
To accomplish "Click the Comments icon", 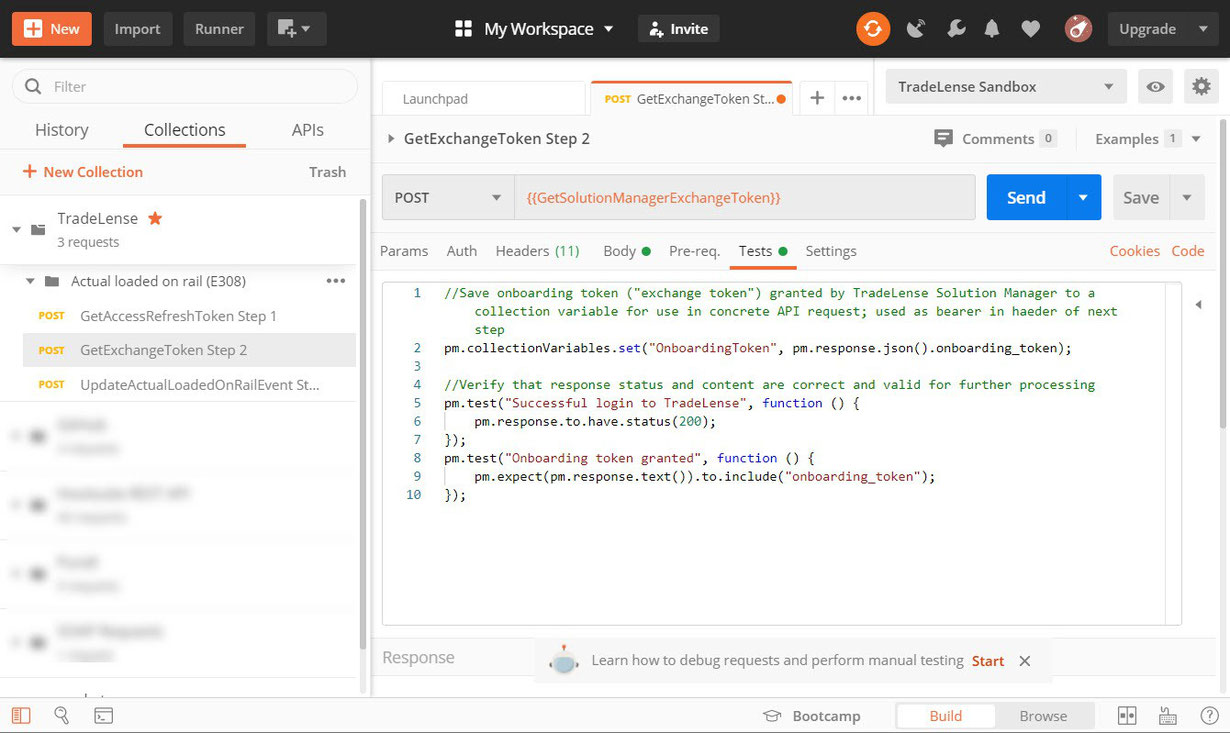I will [943, 138].
